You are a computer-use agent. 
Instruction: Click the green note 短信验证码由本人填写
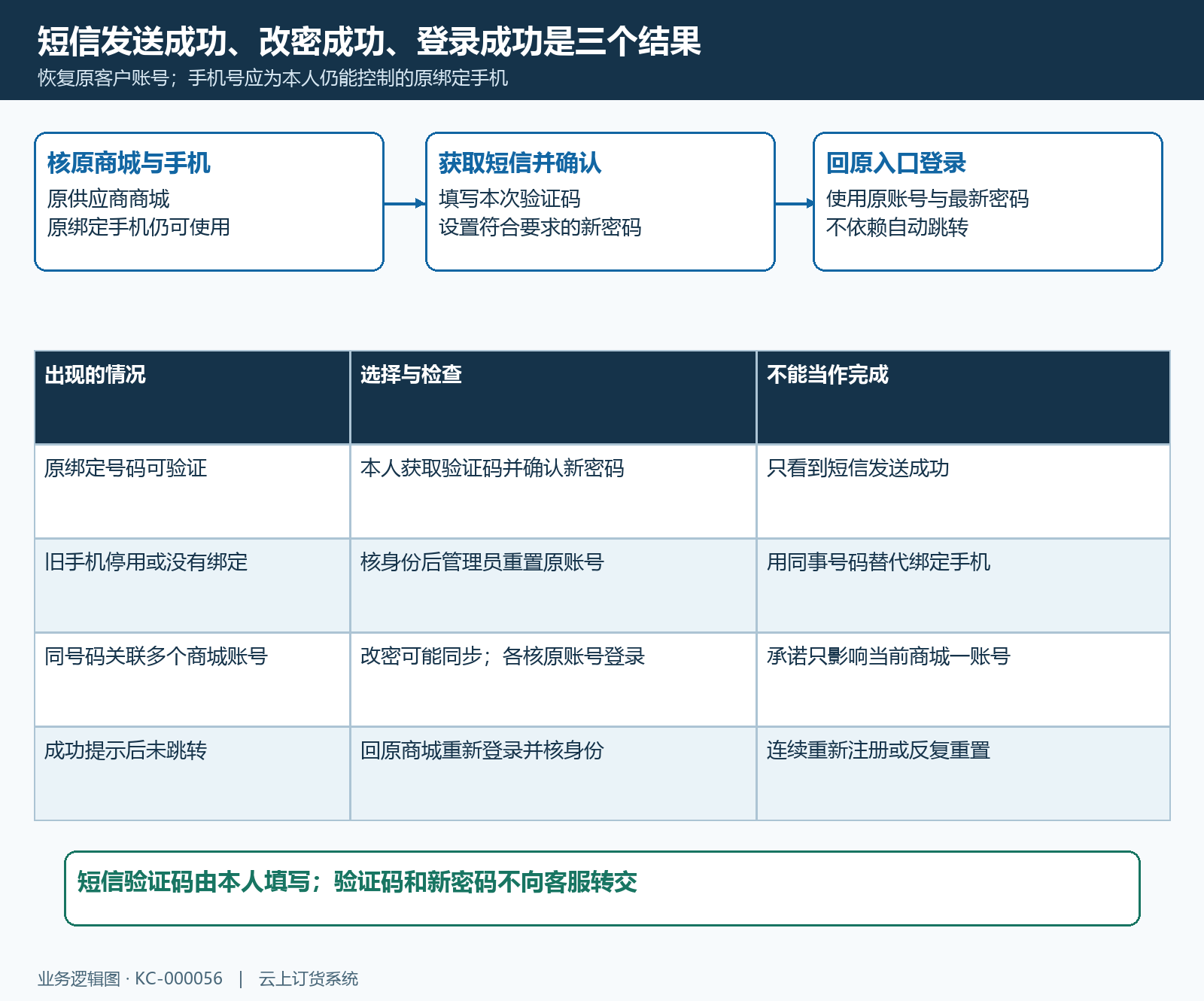click(602, 889)
